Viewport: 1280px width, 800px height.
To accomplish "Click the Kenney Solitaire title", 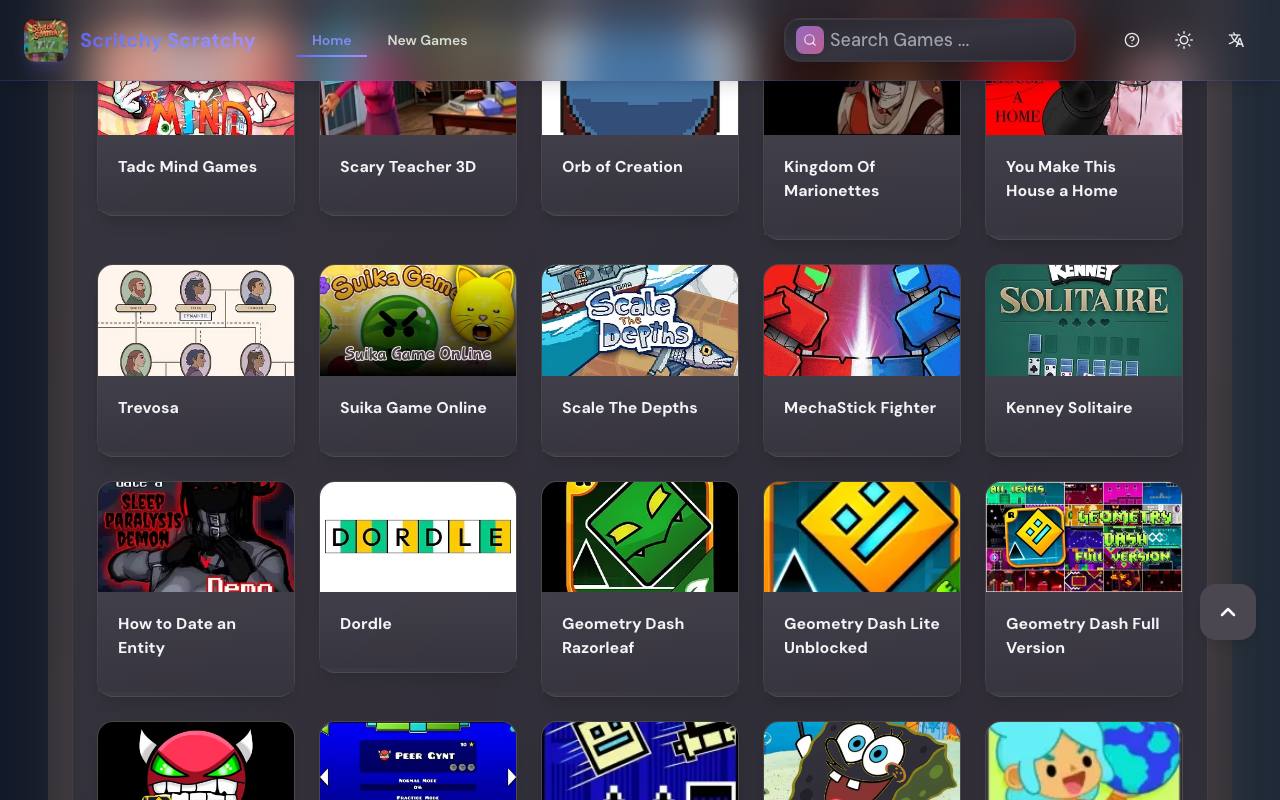I will (1069, 408).
